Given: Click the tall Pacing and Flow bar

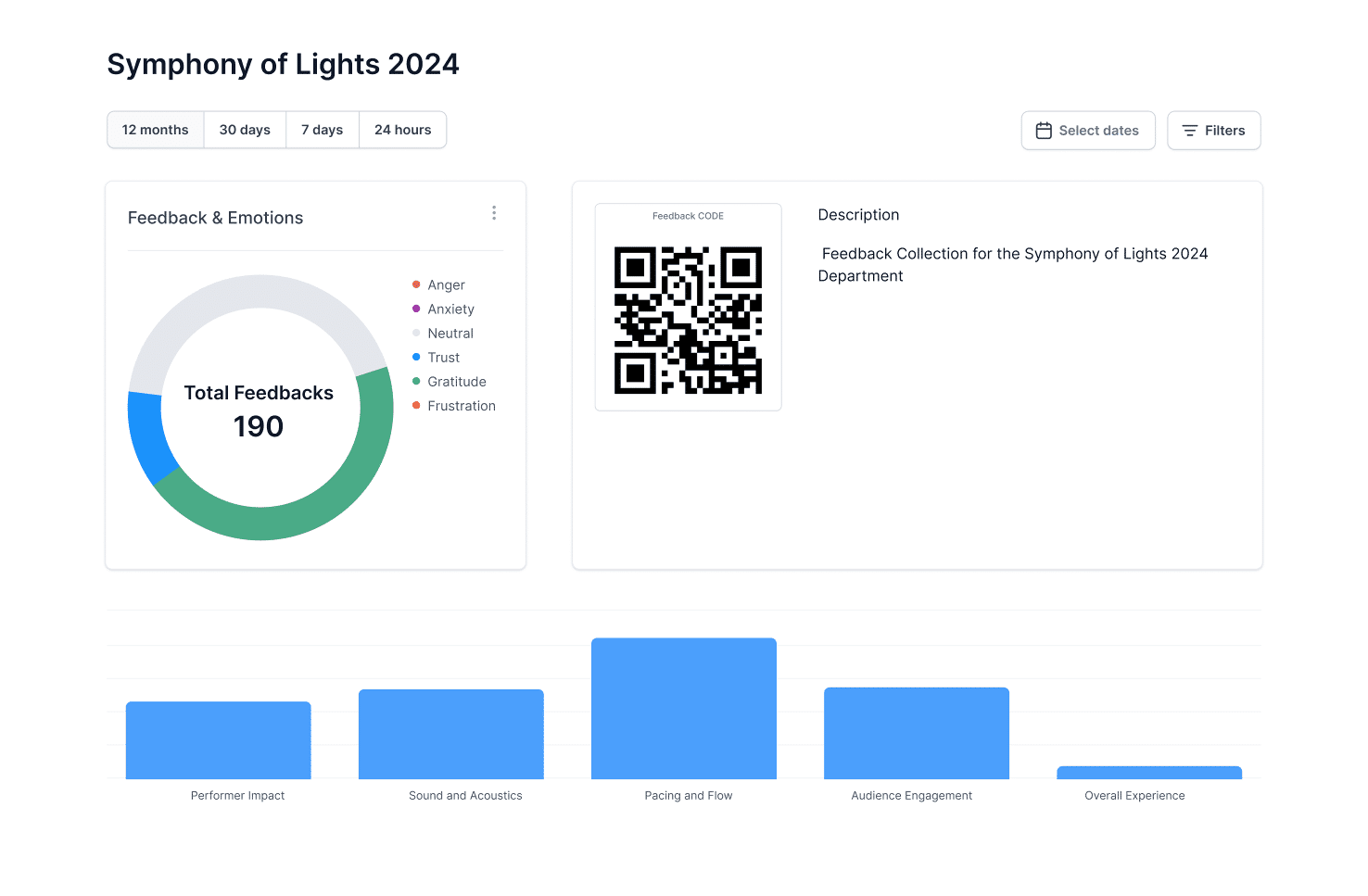Looking at the screenshot, I should (x=684, y=709).
